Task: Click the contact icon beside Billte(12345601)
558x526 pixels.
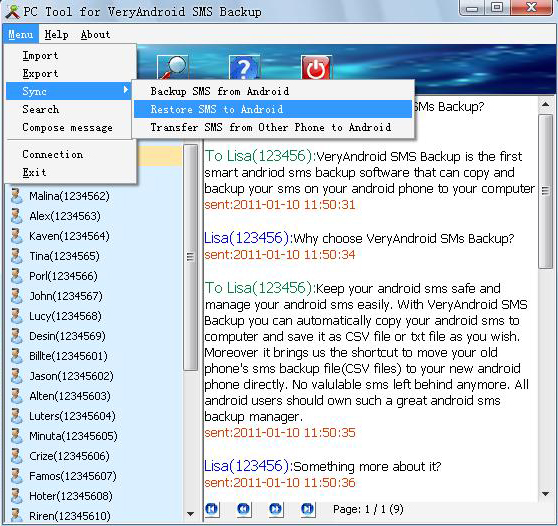Action: tap(16, 356)
